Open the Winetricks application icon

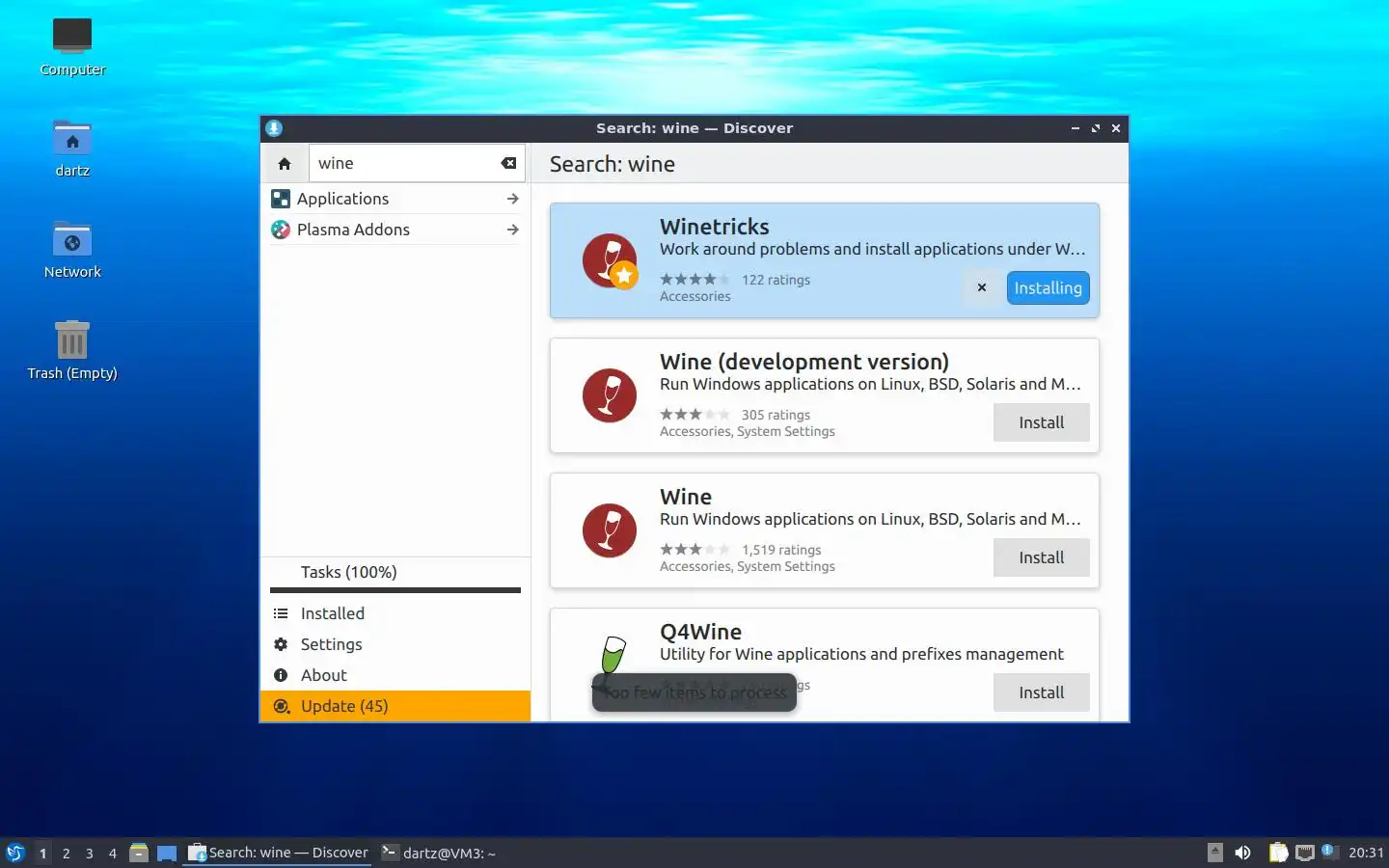coord(610,260)
